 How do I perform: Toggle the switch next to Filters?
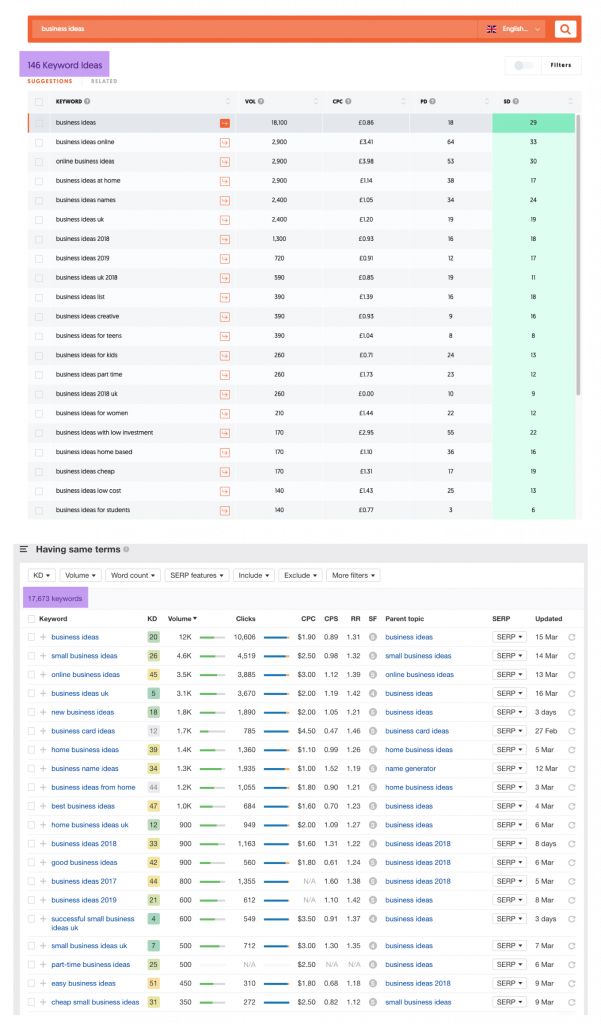(521, 66)
